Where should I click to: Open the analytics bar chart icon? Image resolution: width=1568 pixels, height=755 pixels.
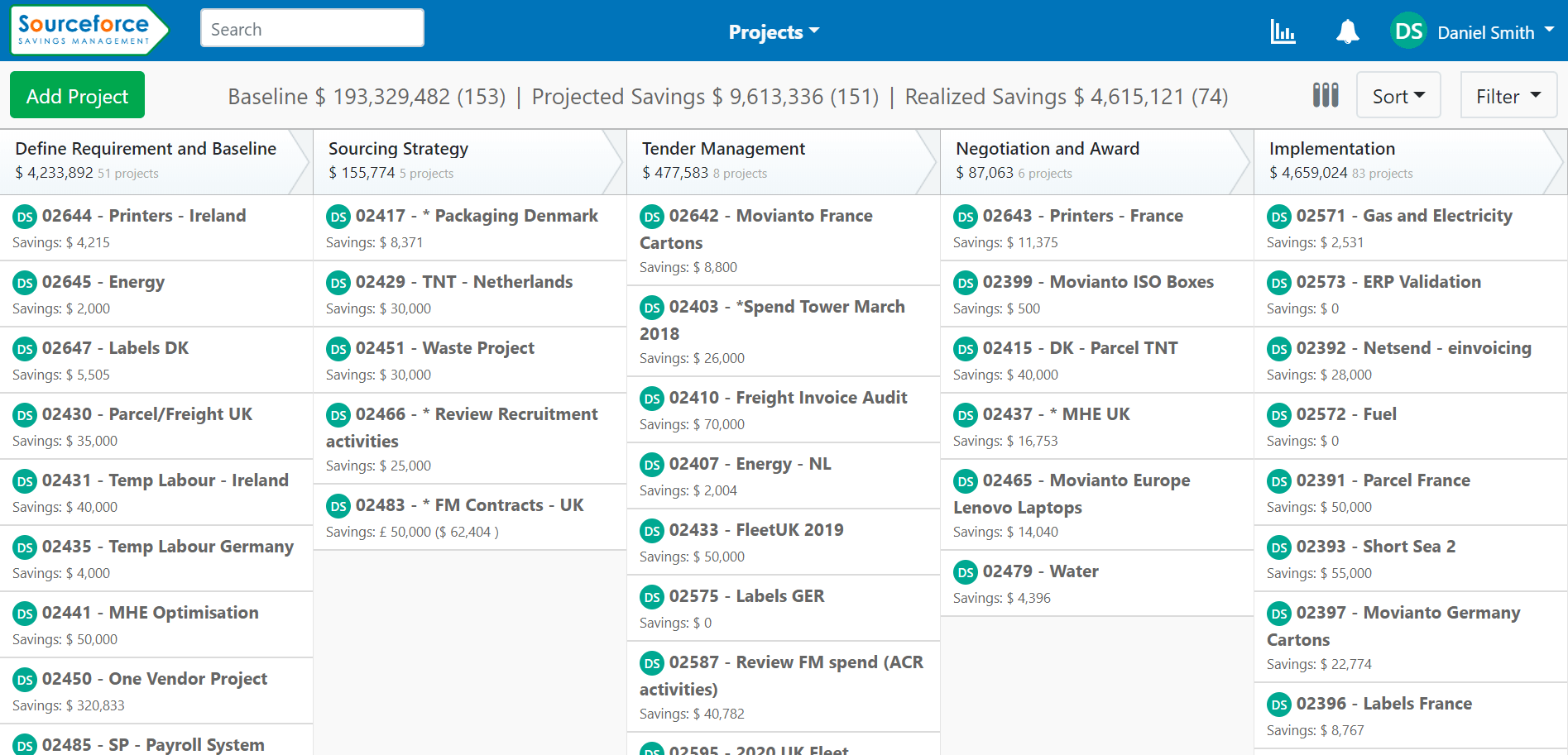pos(1283,32)
